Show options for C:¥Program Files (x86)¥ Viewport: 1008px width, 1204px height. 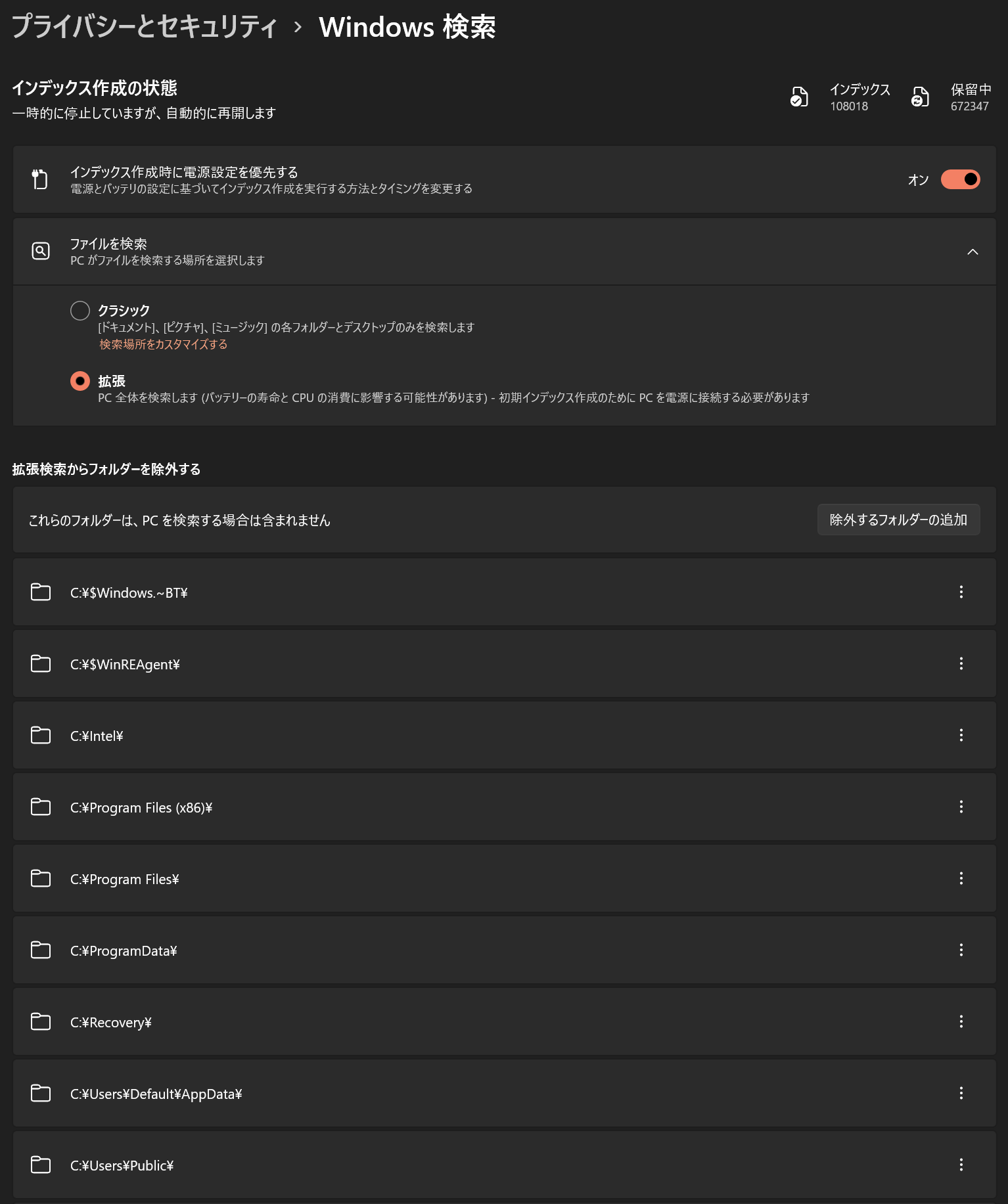click(x=961, y=807)
